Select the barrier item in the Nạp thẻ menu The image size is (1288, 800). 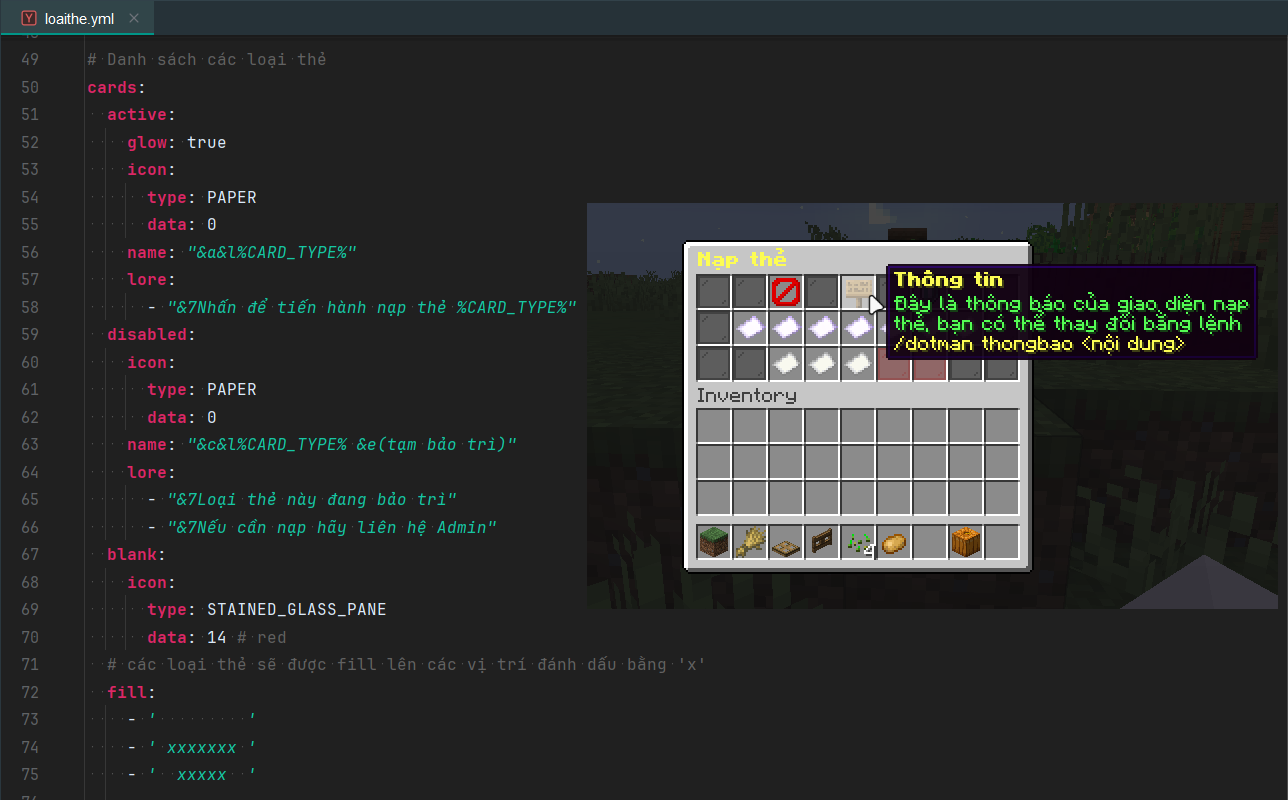click(x=785, y=290)
